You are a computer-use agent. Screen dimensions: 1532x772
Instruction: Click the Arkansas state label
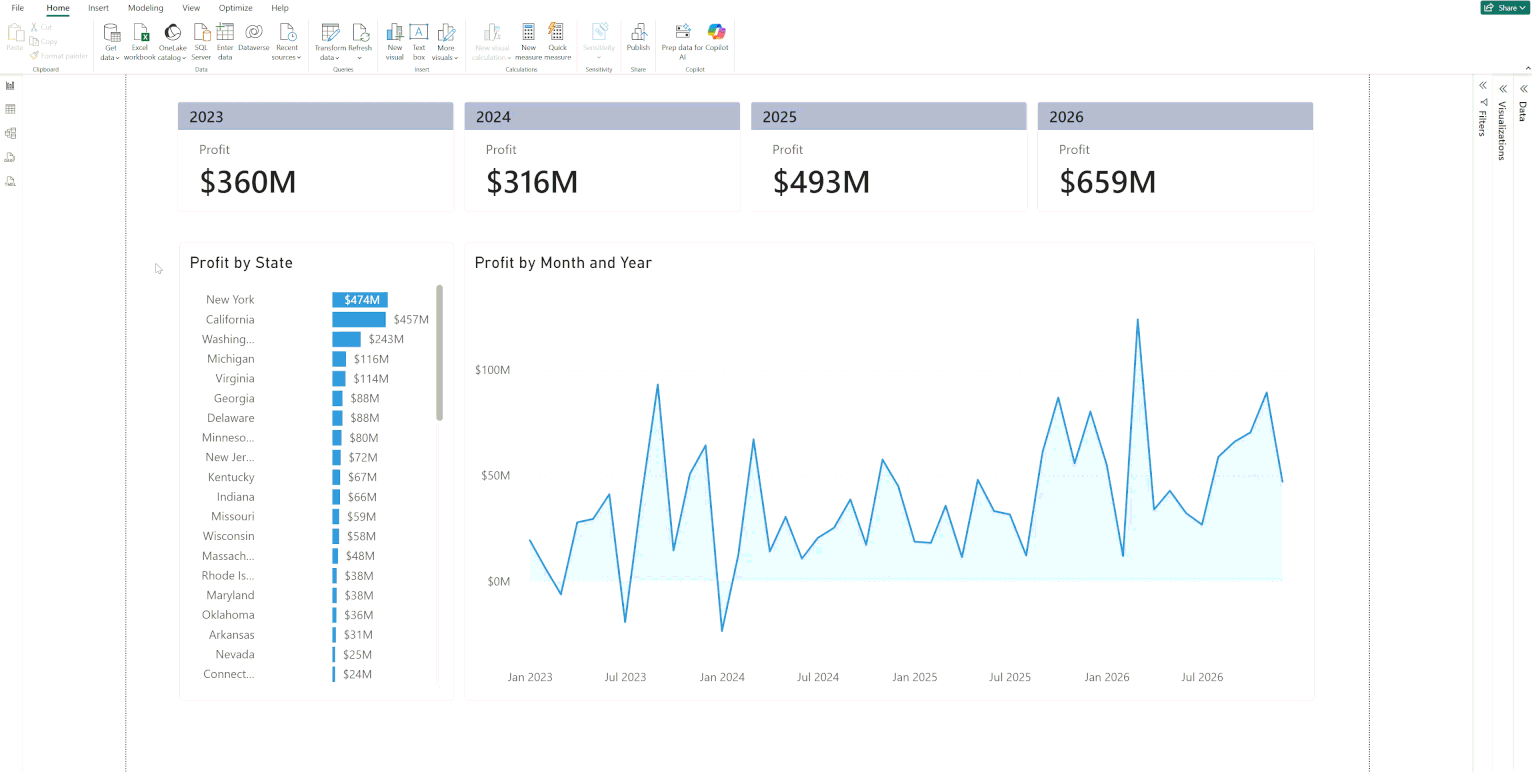click(x=232, y=635)
